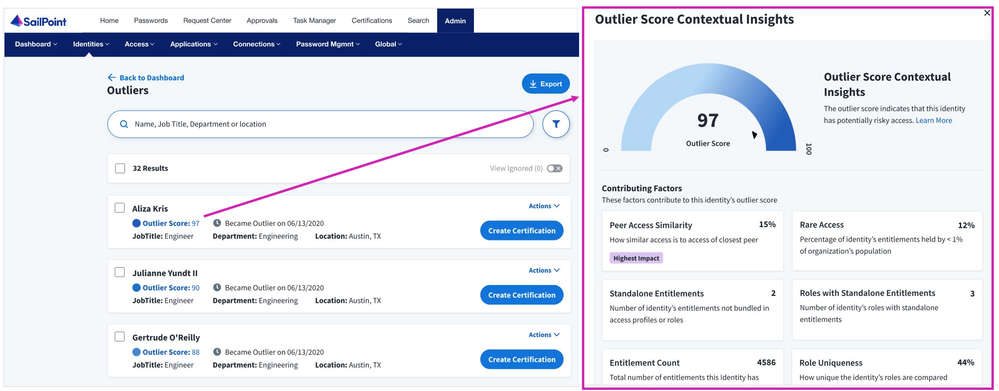Create Certification for Julianne Yundt II

point(522,295)
